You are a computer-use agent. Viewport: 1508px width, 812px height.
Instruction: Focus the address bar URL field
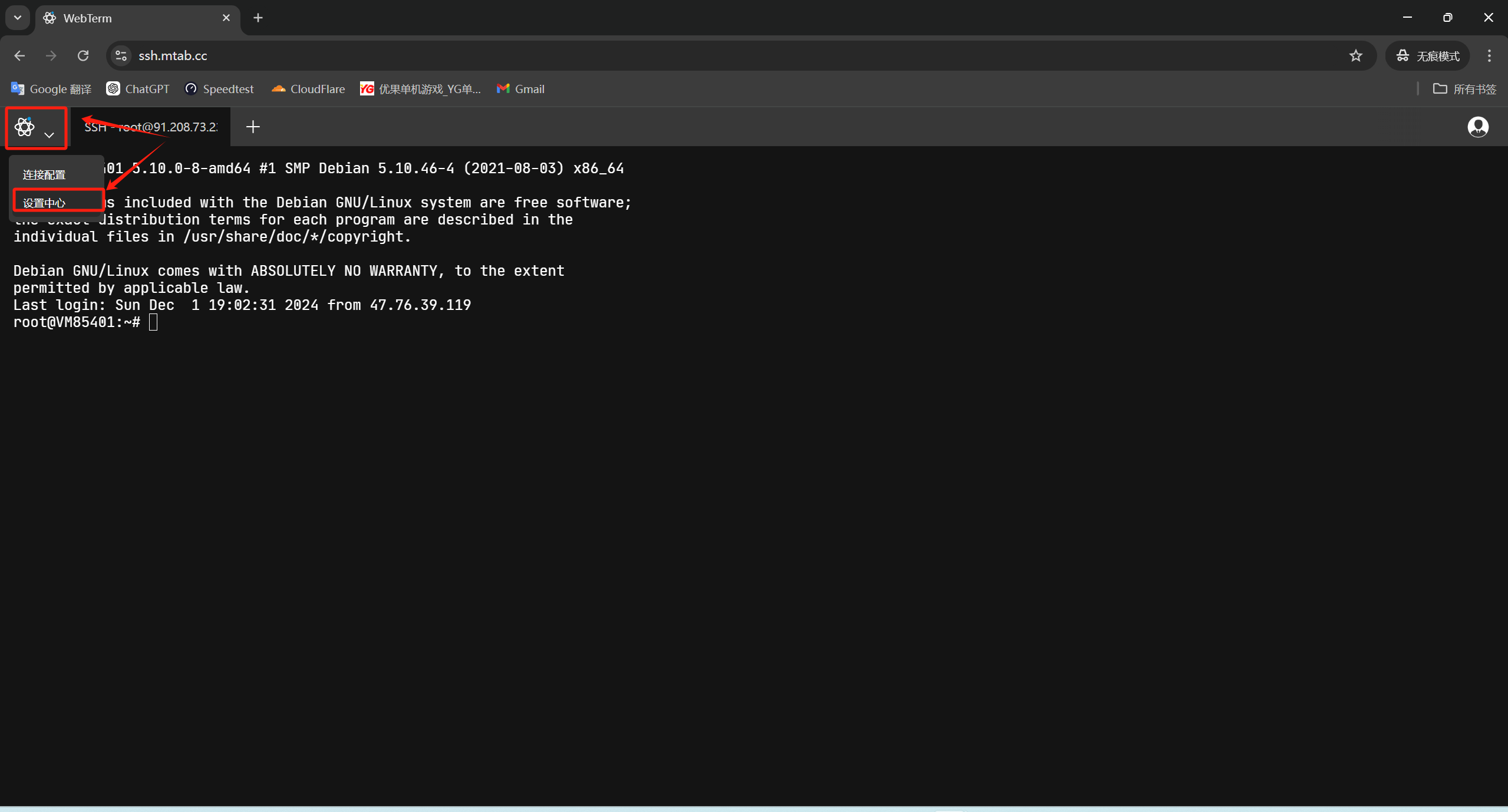click(x=707, y=55)
